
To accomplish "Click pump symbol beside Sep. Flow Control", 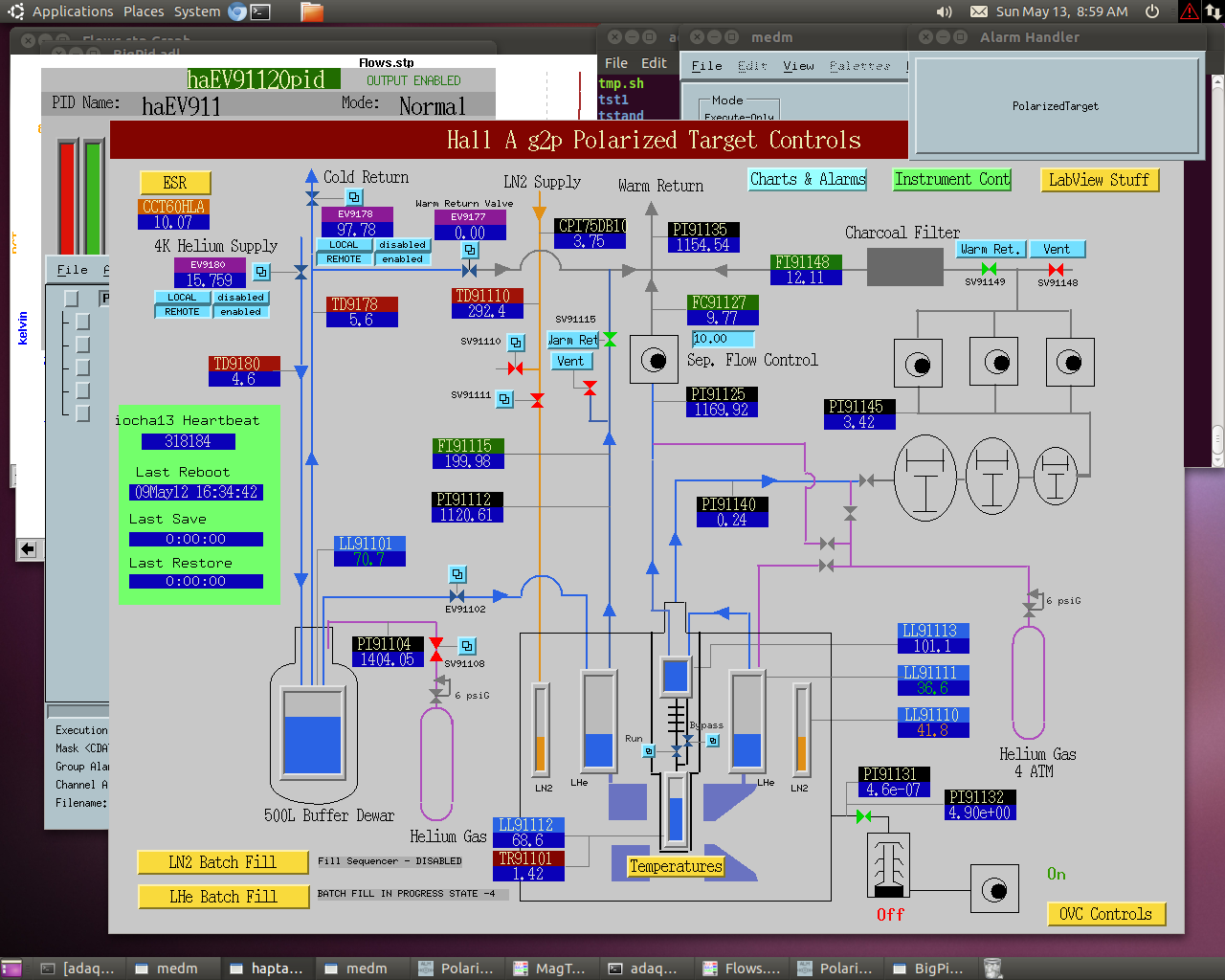I will tap(654, 360).
